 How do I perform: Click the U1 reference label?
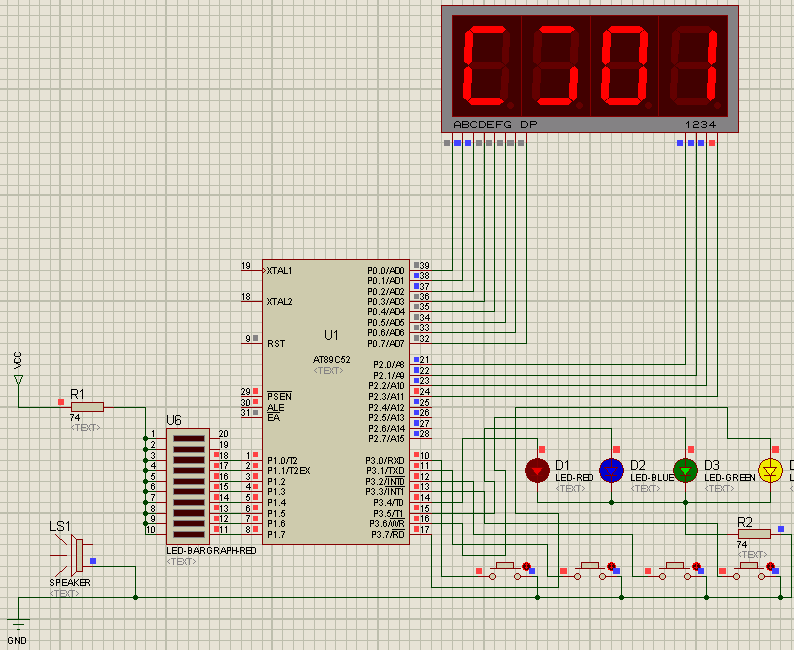(331, 335)
